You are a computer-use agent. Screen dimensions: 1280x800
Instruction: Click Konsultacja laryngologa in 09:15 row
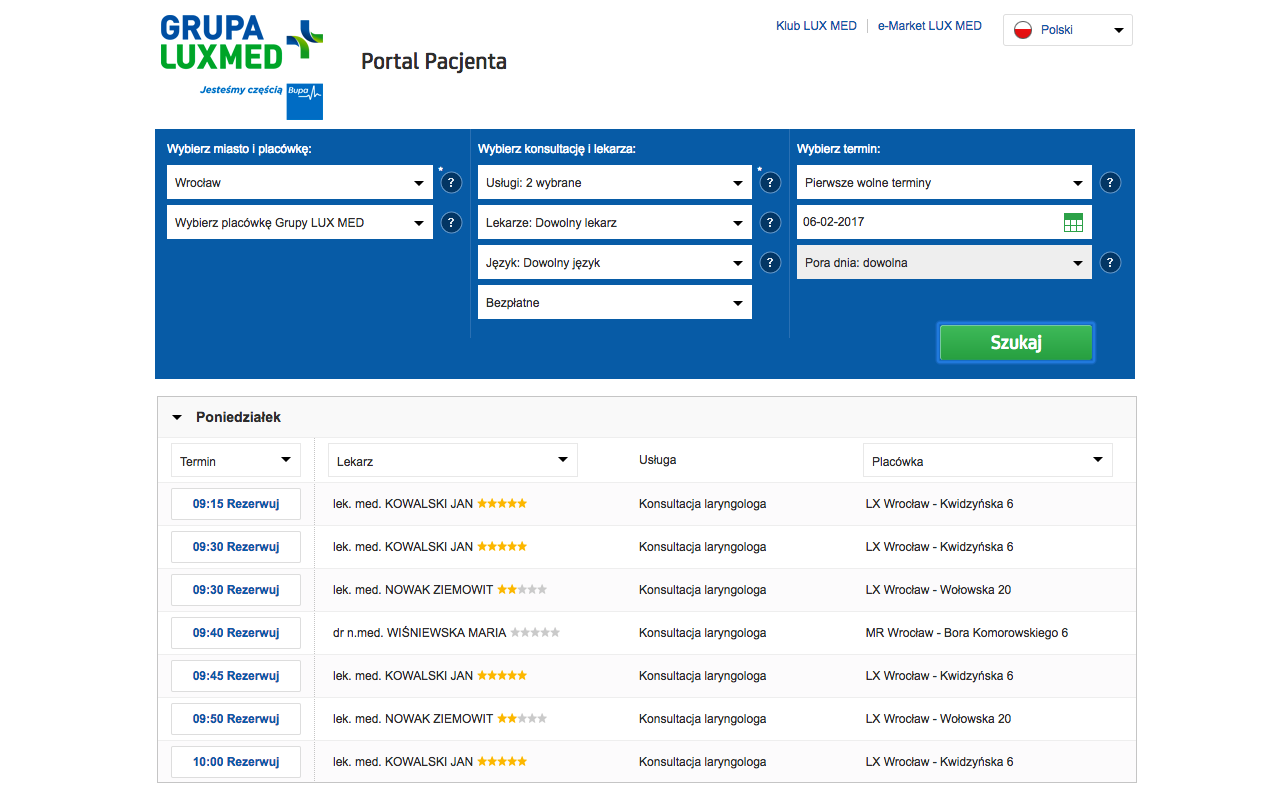coord(703,504)
